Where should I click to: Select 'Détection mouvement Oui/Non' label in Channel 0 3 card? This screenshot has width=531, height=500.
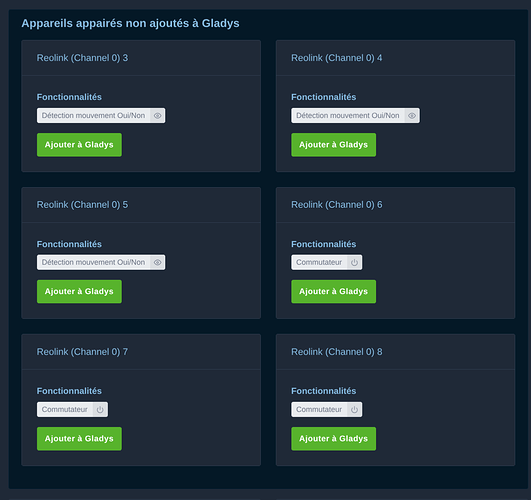[93, 116]
